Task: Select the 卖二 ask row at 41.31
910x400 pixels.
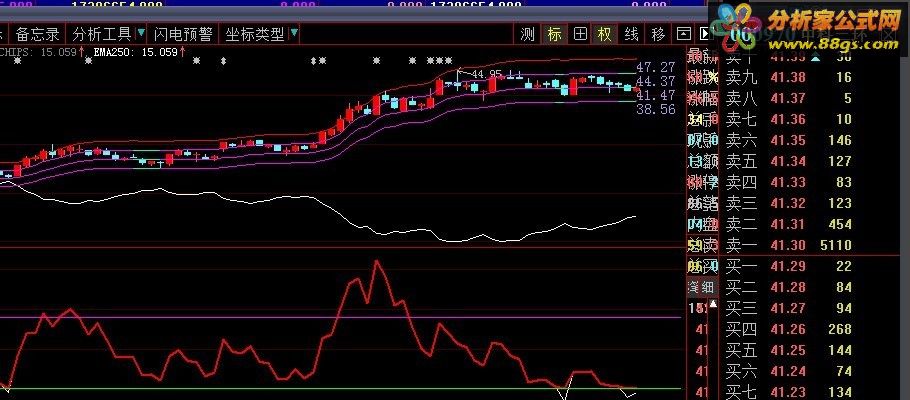Action: [789, 224]
